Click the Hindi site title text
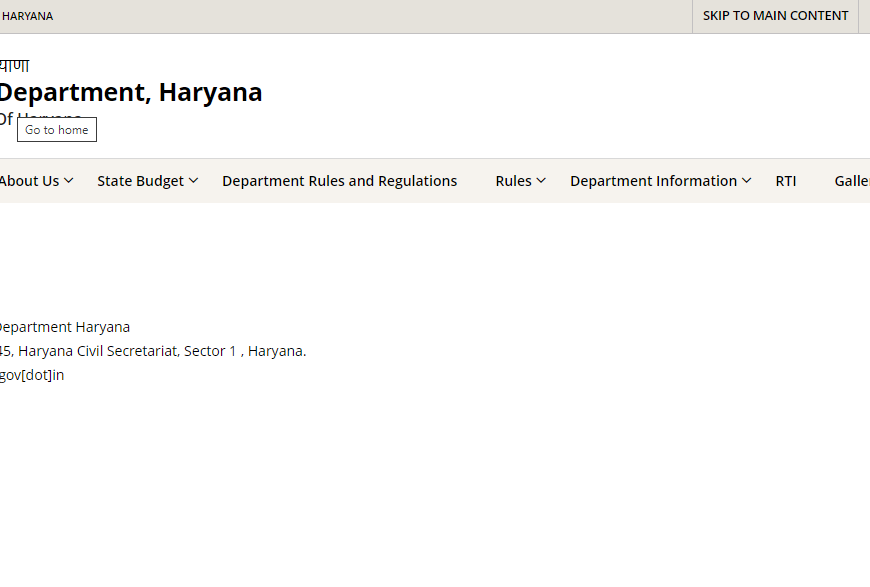Screen dimensions: 870x587 pyautogui.click(x=14, y=66)
